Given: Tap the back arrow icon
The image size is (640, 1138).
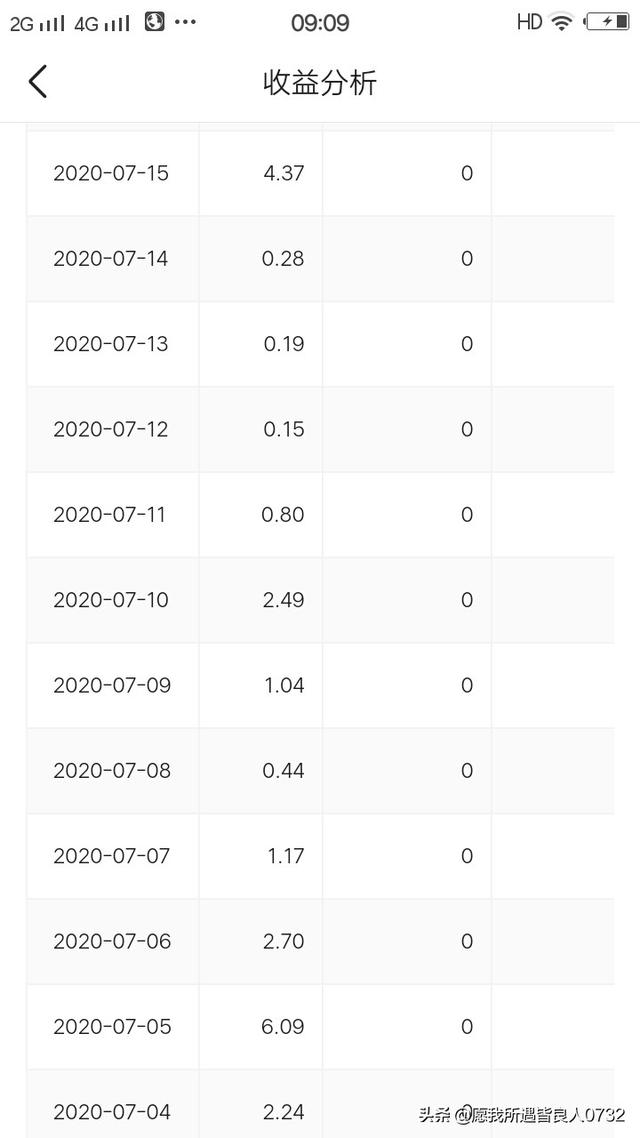Looking at the screenshot, I should 38,81.
